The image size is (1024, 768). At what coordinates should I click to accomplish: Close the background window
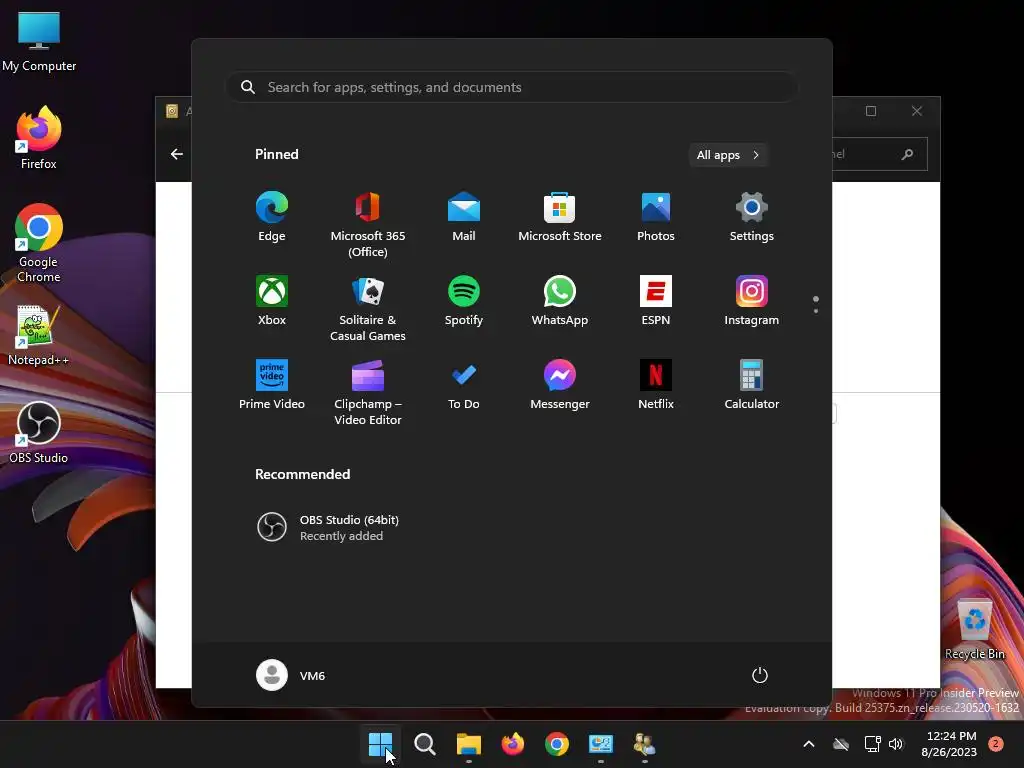tap(917, 111)
